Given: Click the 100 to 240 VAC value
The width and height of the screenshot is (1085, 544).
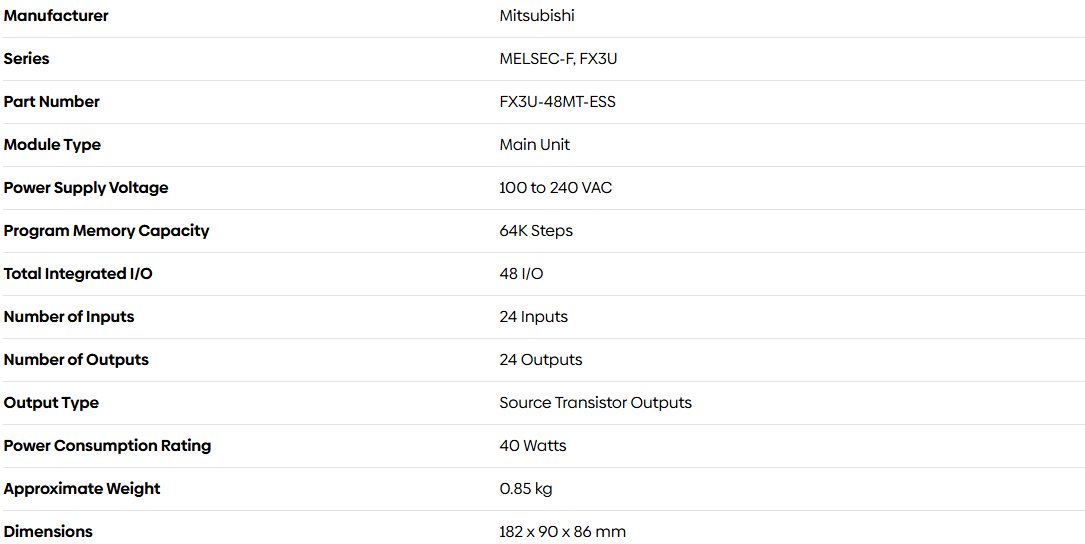Looking at the screenshot, I should point(556,188).
